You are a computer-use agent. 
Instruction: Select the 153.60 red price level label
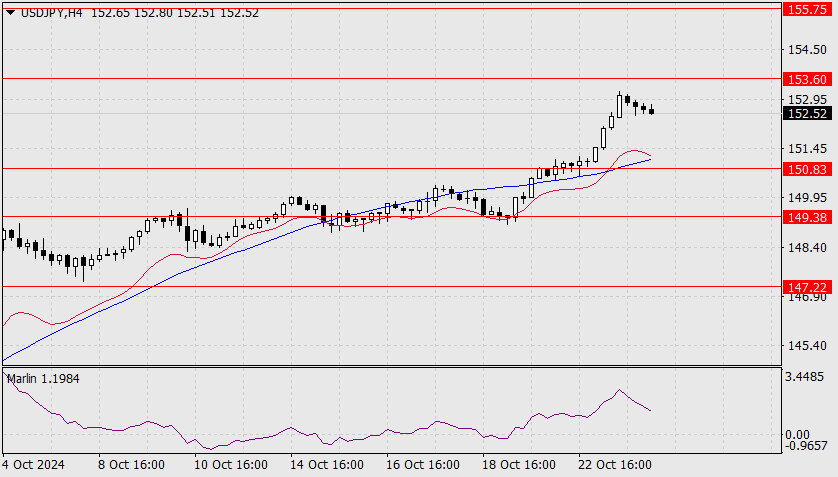click(807, 79)
